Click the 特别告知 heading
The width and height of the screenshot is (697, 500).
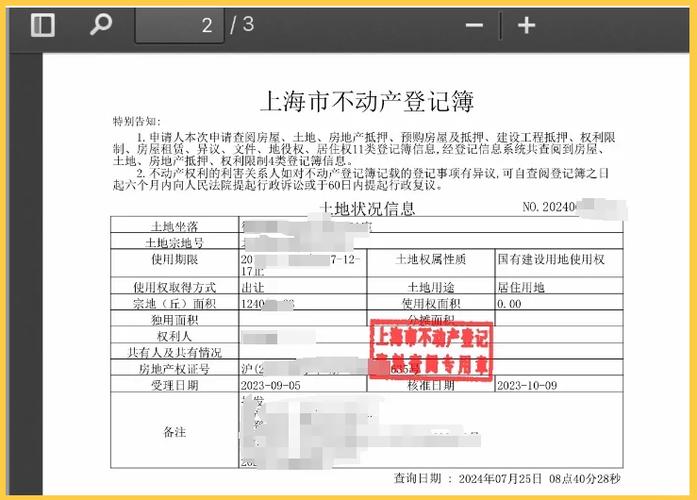coord(137,121)
